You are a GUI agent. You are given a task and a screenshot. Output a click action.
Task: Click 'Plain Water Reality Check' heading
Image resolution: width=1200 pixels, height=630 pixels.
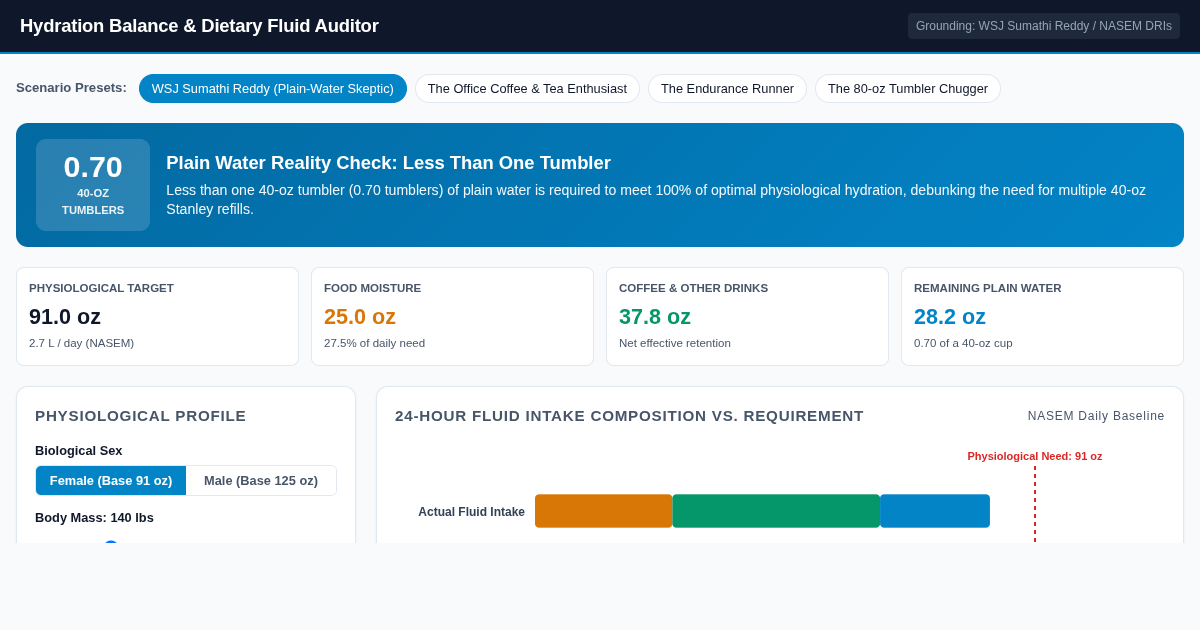click(x=388, y=163)
